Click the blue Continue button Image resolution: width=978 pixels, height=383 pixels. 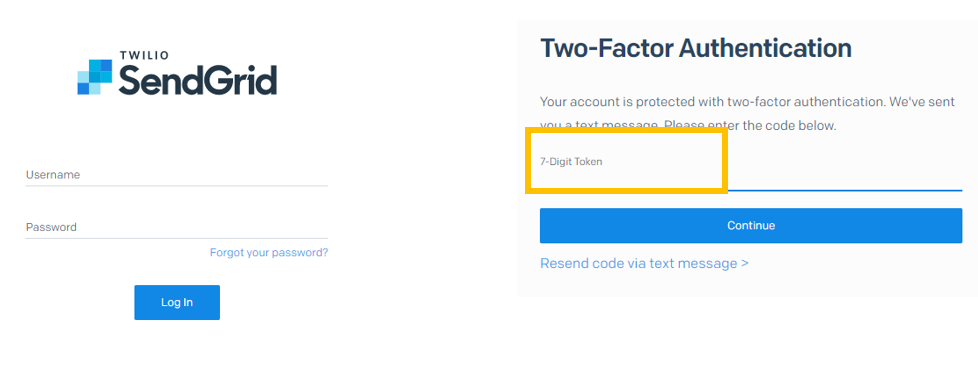pyautogui.click(x=751, y=226)
